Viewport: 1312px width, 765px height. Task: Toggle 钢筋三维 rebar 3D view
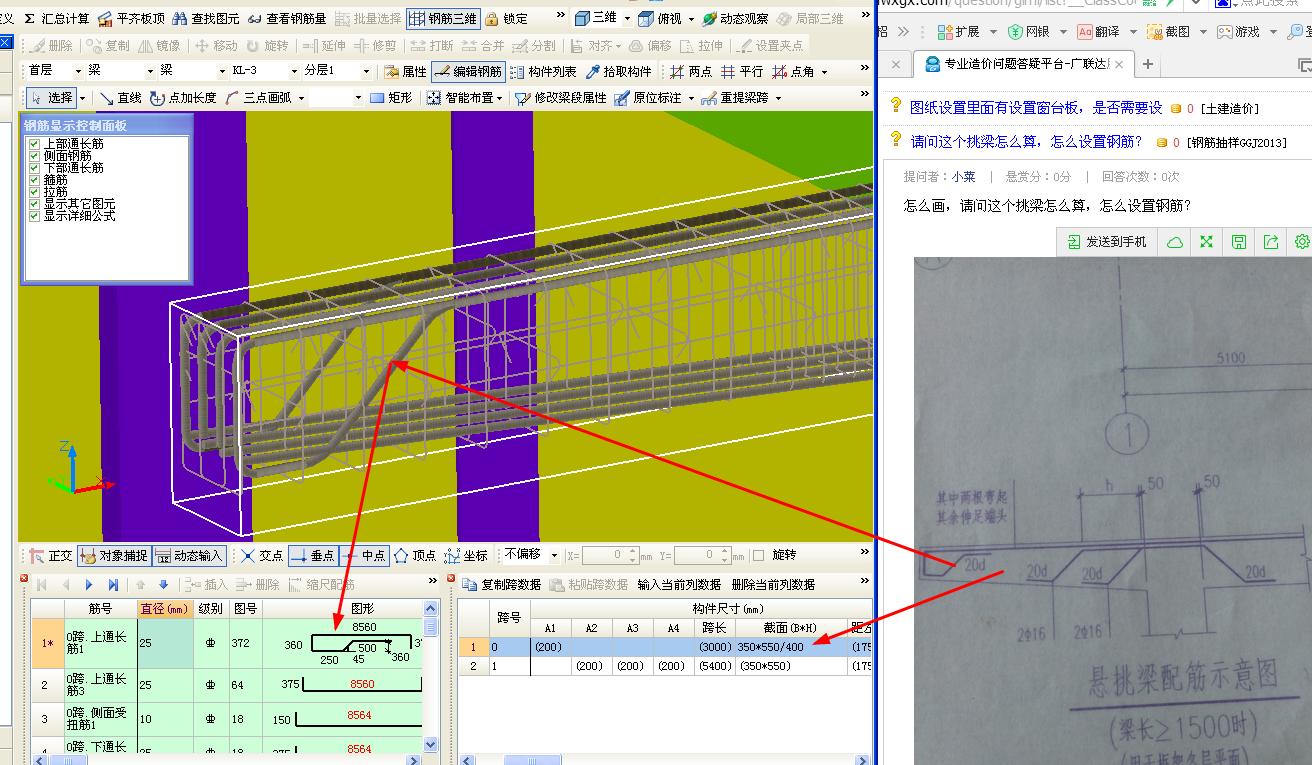click(x=444, y=19)
